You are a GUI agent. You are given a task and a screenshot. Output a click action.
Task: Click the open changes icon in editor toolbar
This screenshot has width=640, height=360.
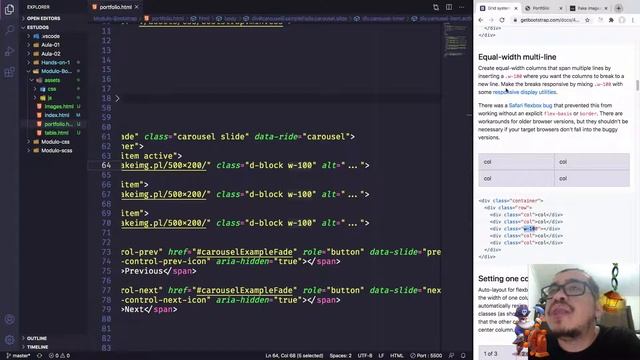pyautogui.click(x=436, y=7)
